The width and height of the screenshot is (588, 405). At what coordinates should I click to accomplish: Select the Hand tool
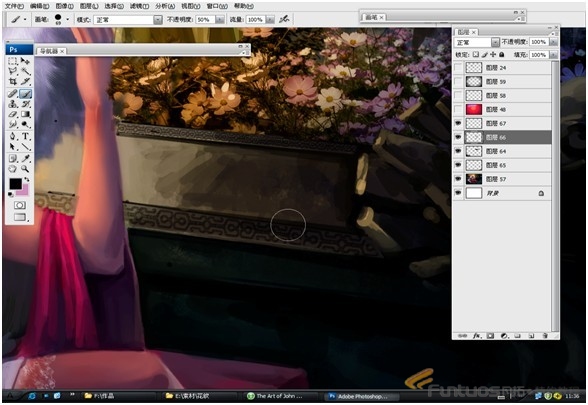point(13,169)
